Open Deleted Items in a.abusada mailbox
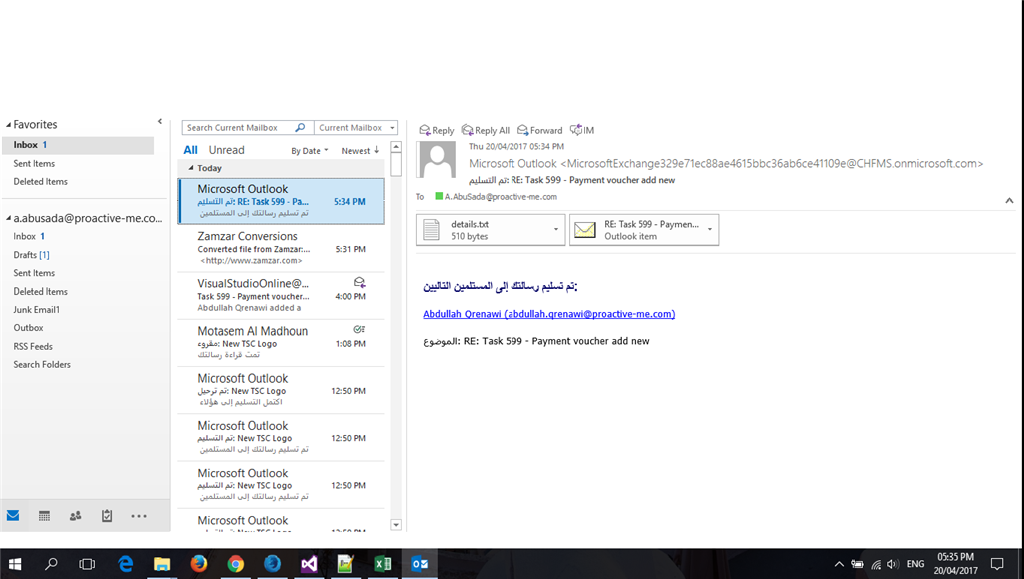This screenshot has height=579, width=1024. [40, 292]
